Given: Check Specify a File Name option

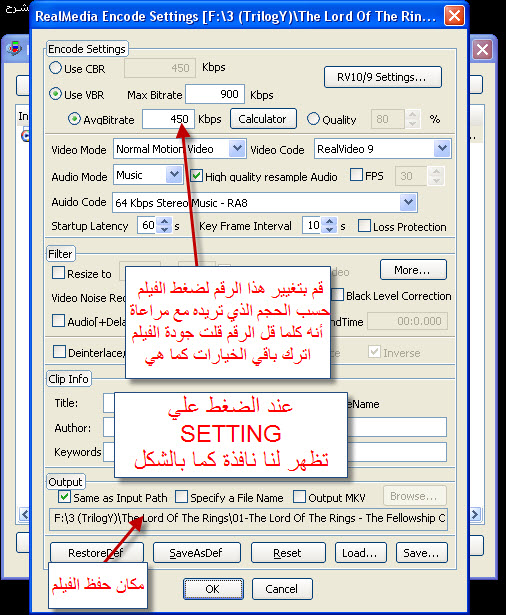Looking at the screenshot, I should click(x=181, y=497).
